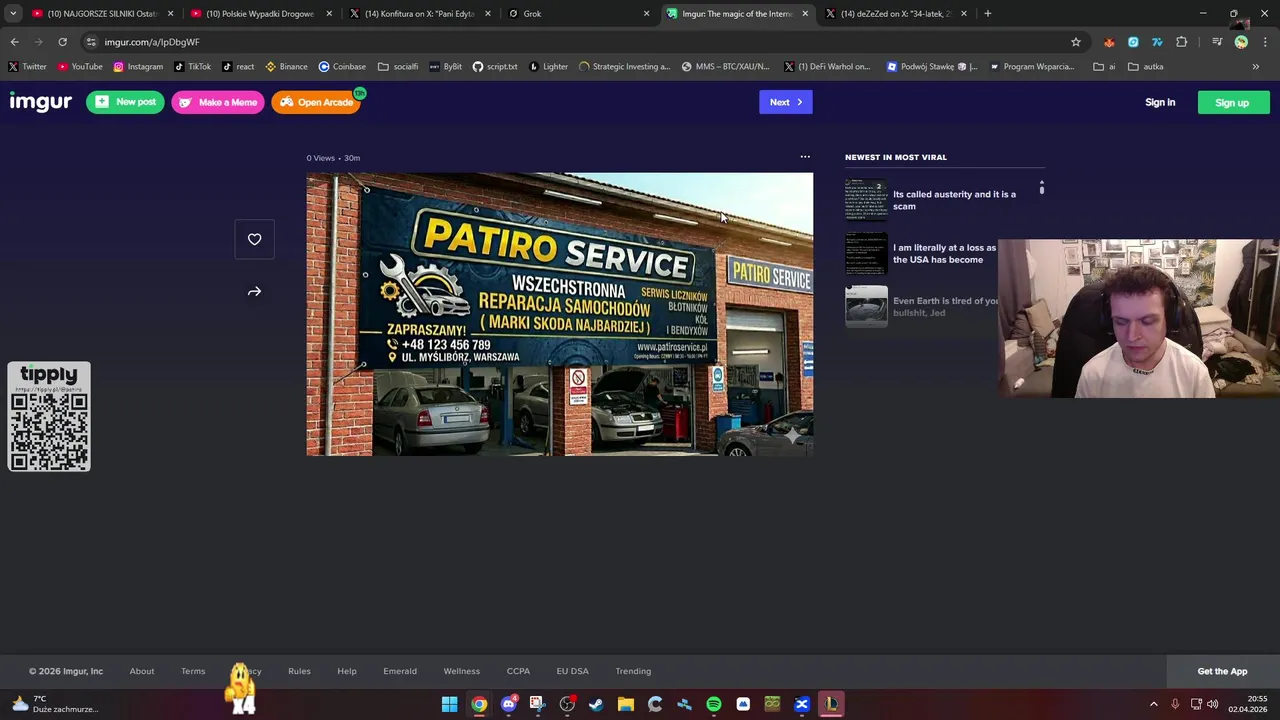This screenshot has height=720, width=1280.
Task: Share the post using the arrow icon
Action: [x=254, y=292]
